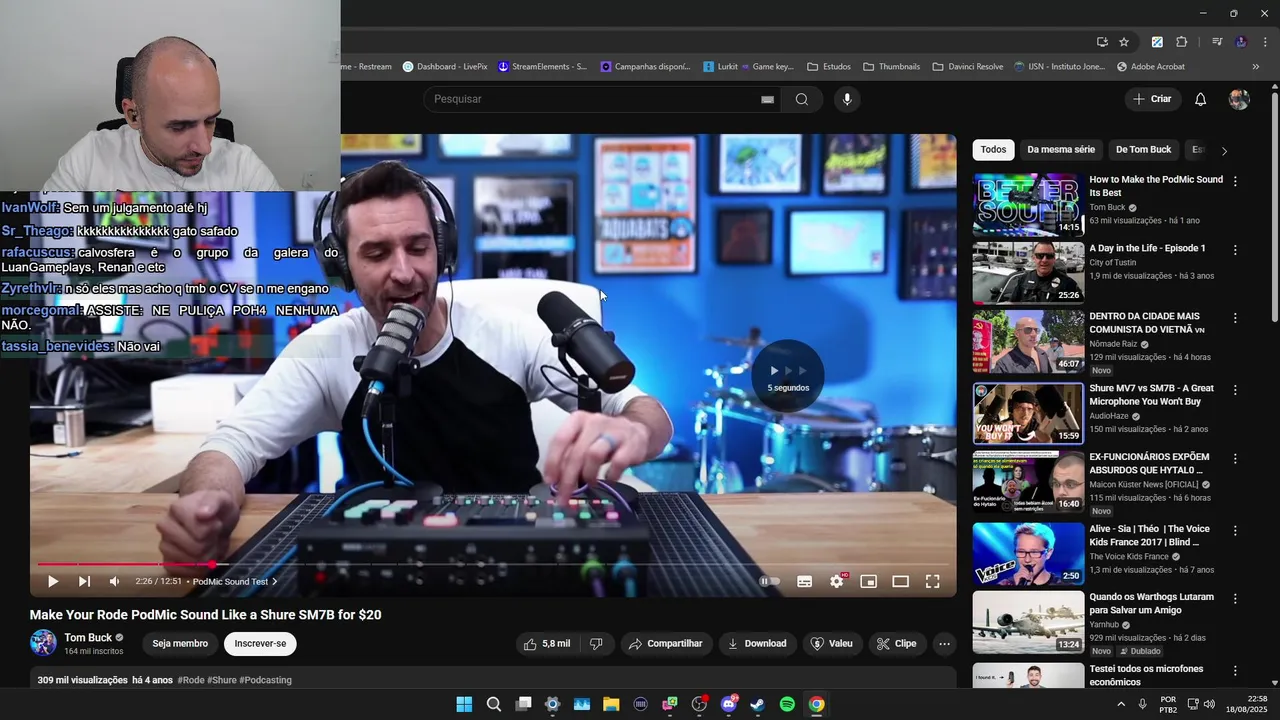Enter fullscreen mode
This screenshot has width=1280, height=720.
[x=932, y=581]
